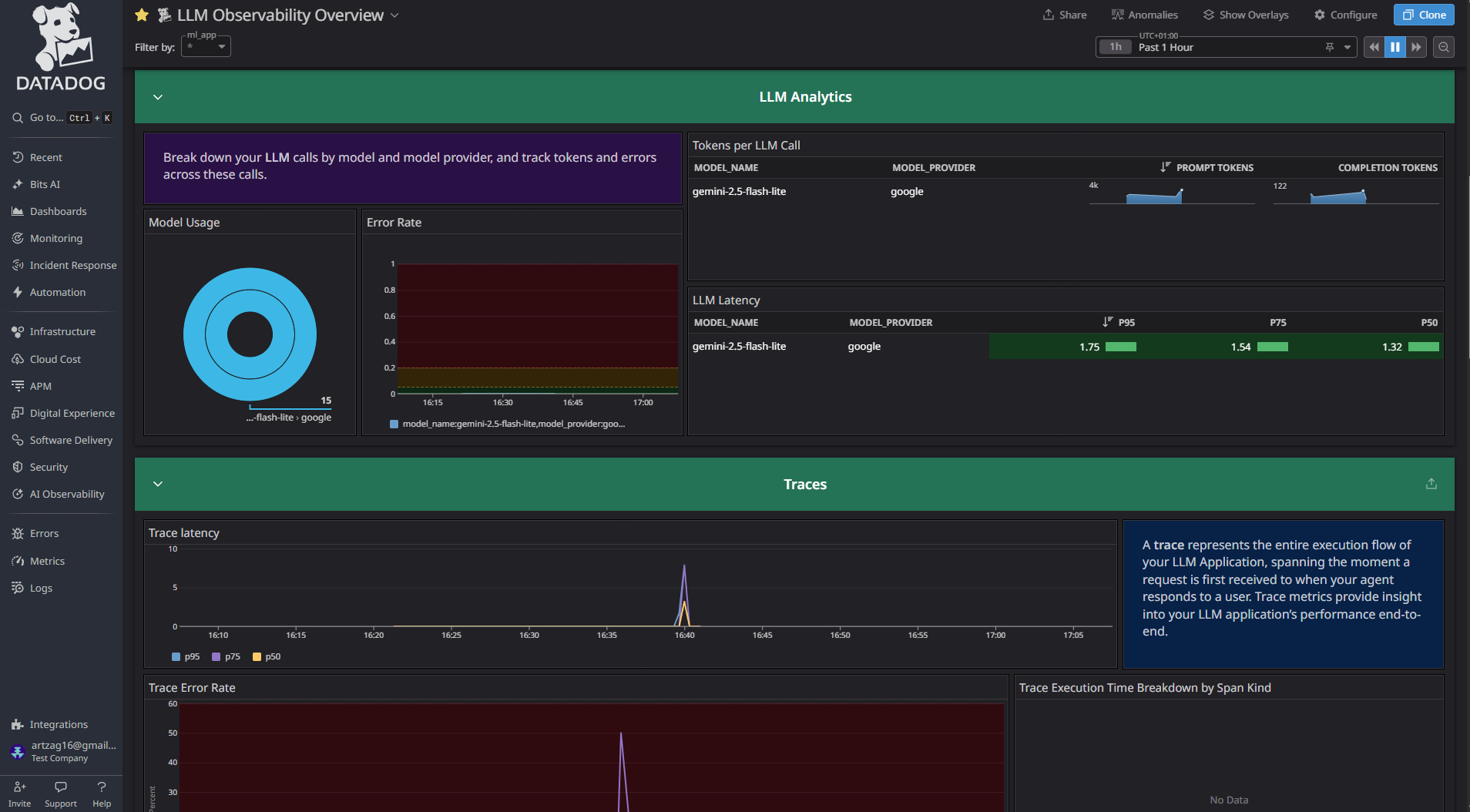1470x812 pixels.
Task: Open the artzag16 user account menu
Action: point(62,751)
